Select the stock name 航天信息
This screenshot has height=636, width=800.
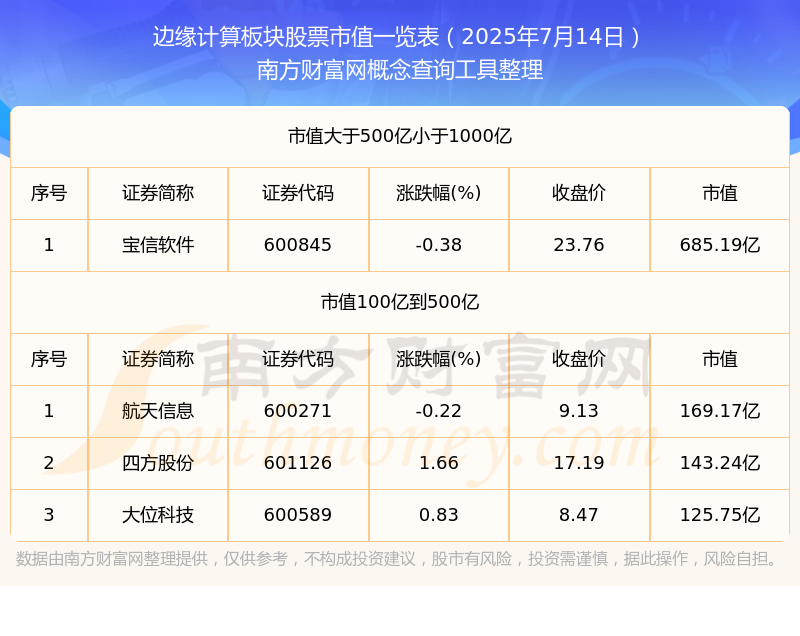click(158, 411)
